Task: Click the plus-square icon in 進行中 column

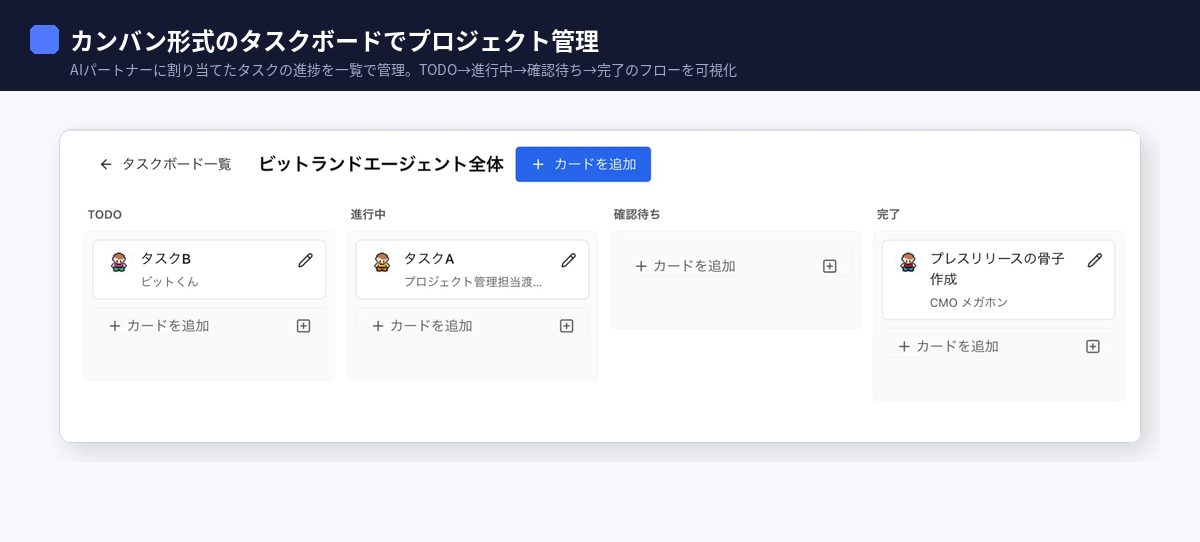Action: click(x=567, y=326)
